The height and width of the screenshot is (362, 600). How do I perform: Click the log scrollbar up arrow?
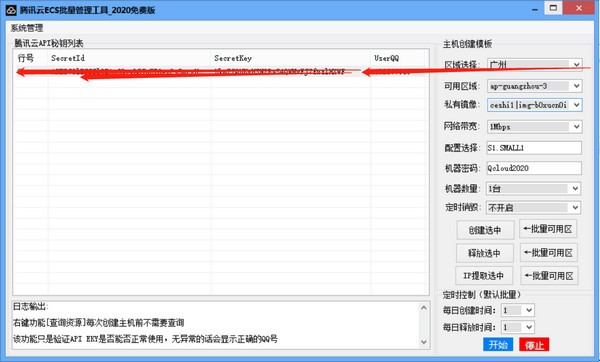coord(424,308)
